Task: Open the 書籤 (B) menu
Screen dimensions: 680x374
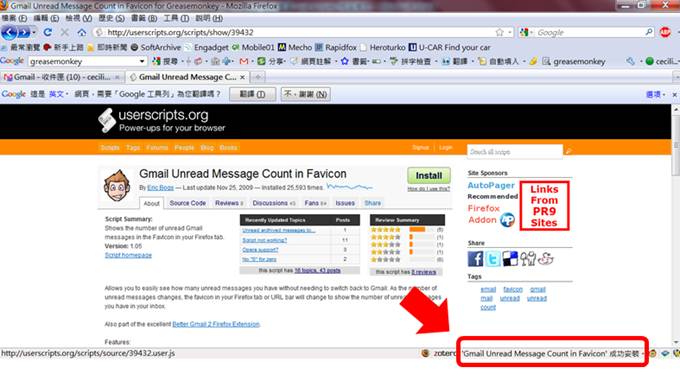Action: point(144,18)
